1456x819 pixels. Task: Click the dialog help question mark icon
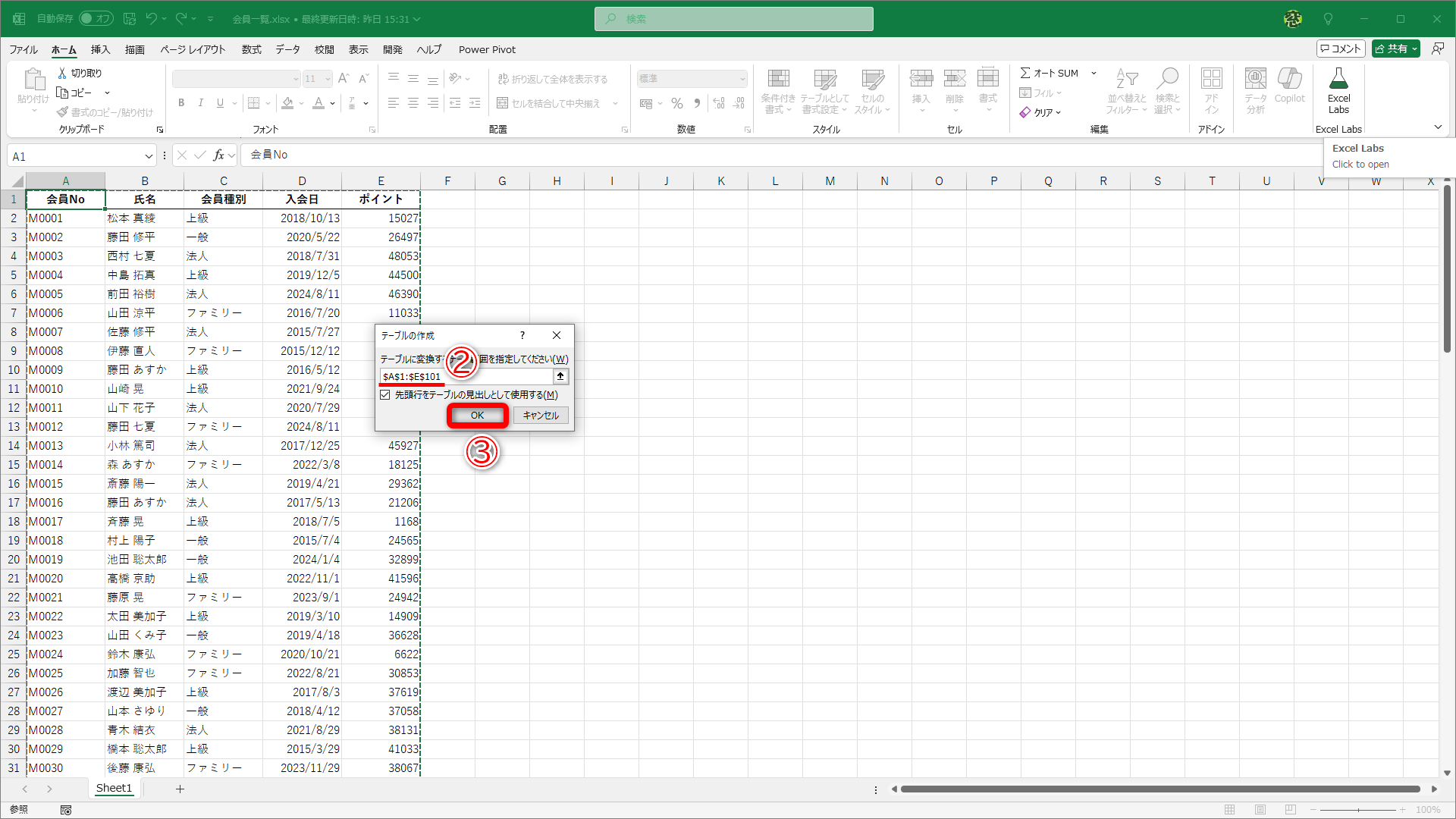522,335
